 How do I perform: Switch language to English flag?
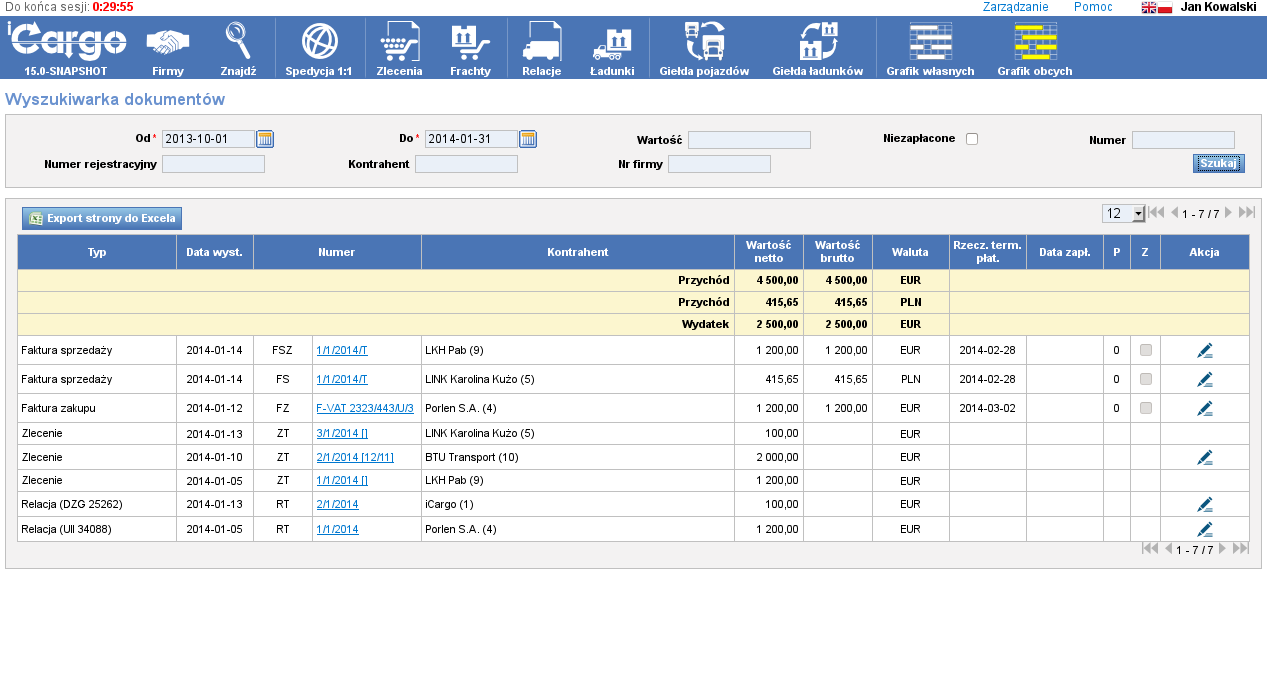1149,7
